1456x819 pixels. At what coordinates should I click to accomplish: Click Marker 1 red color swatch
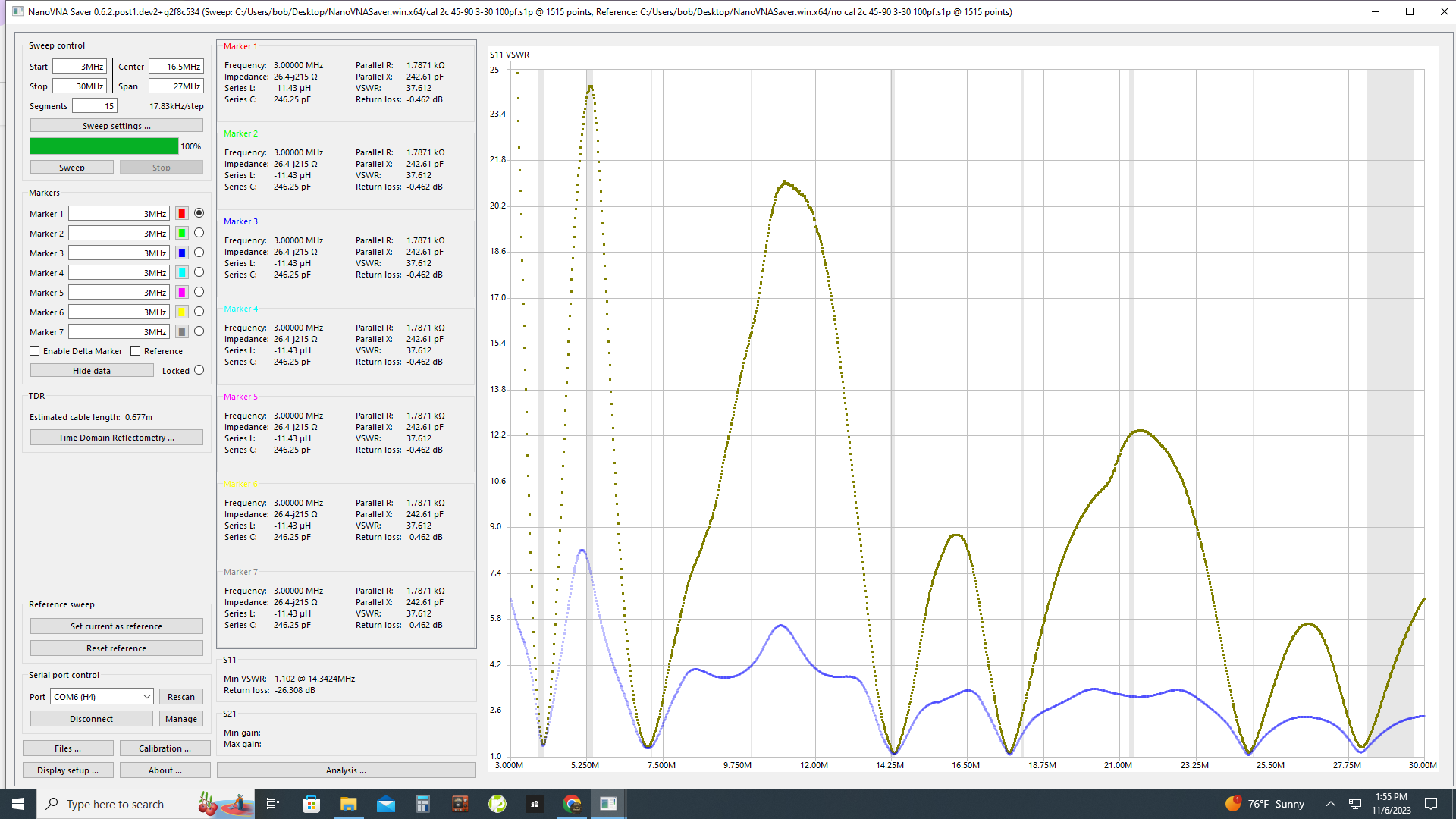[182, 214]
